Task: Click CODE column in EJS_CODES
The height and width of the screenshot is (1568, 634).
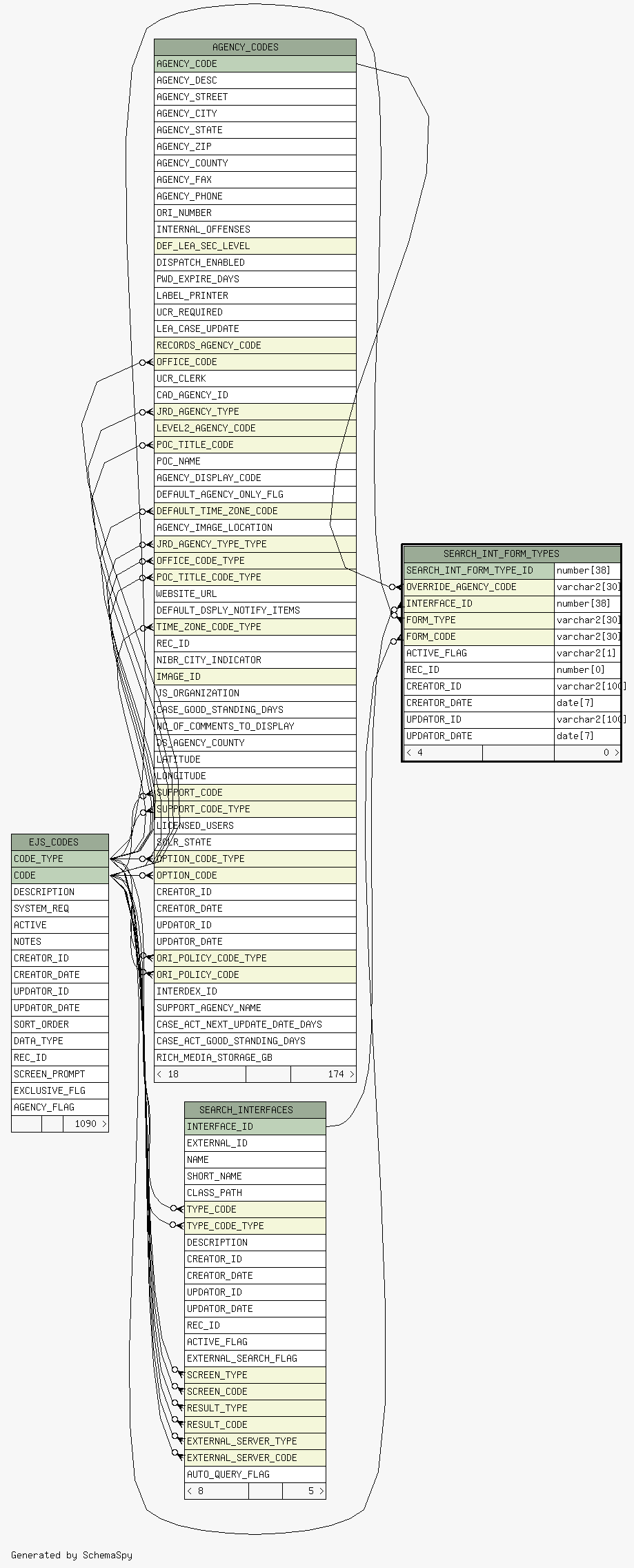Action: coord(60,875)
